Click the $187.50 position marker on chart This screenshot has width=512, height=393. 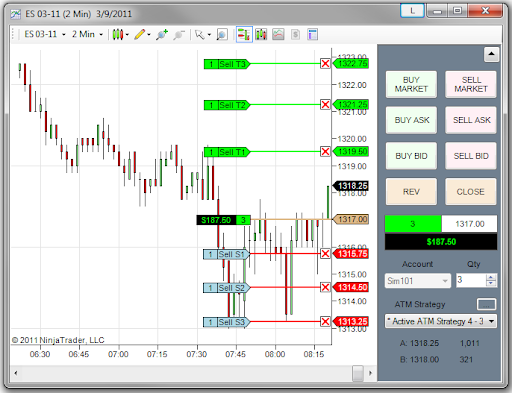pyautogui.click(x=223, y=220)
